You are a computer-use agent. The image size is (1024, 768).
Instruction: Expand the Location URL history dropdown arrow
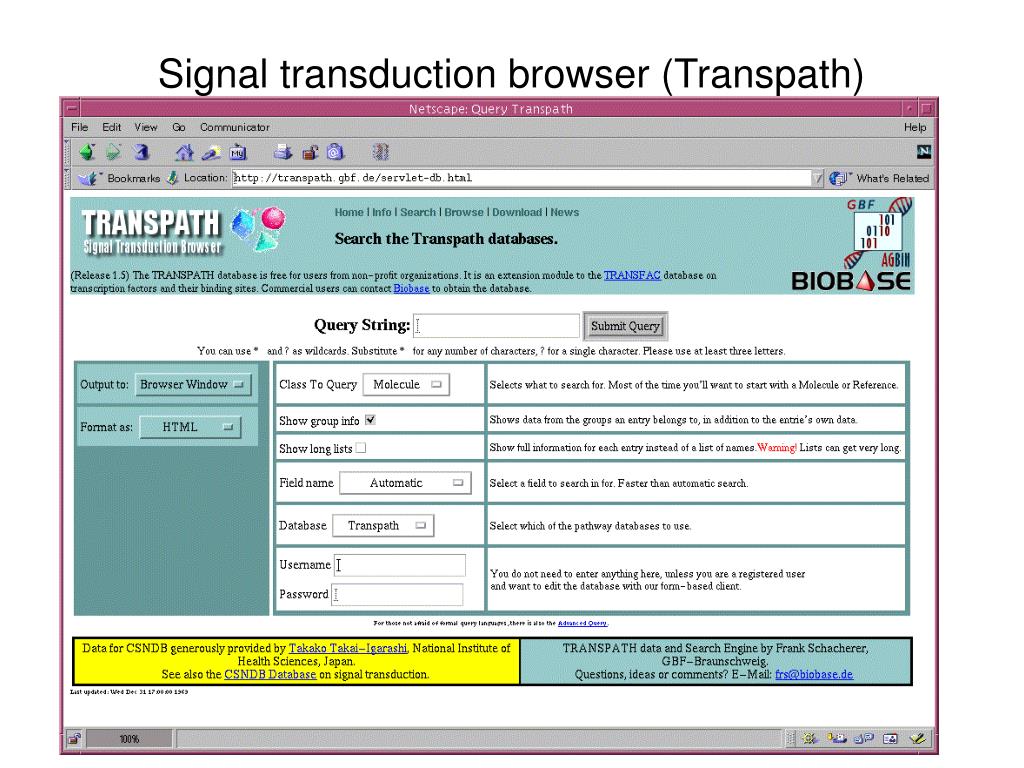[x=817, y=178]
